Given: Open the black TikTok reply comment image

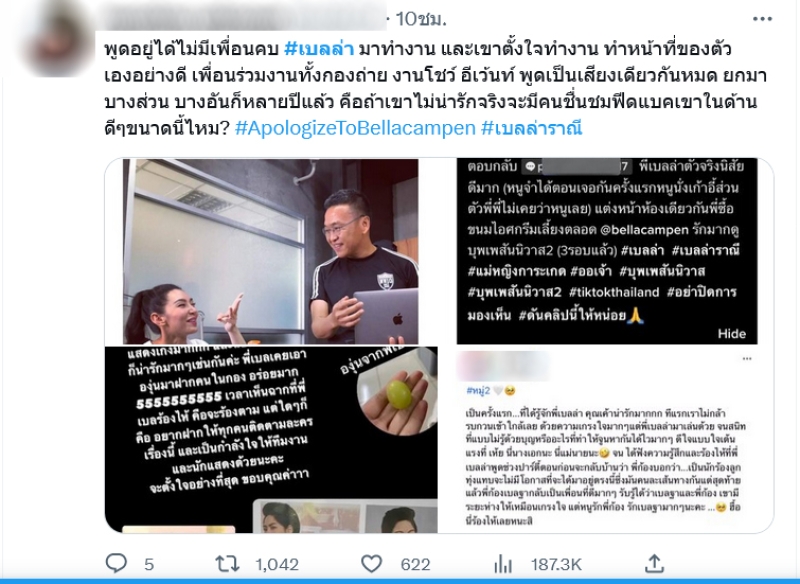Looking at the screenshot, I should coord(607,251).
